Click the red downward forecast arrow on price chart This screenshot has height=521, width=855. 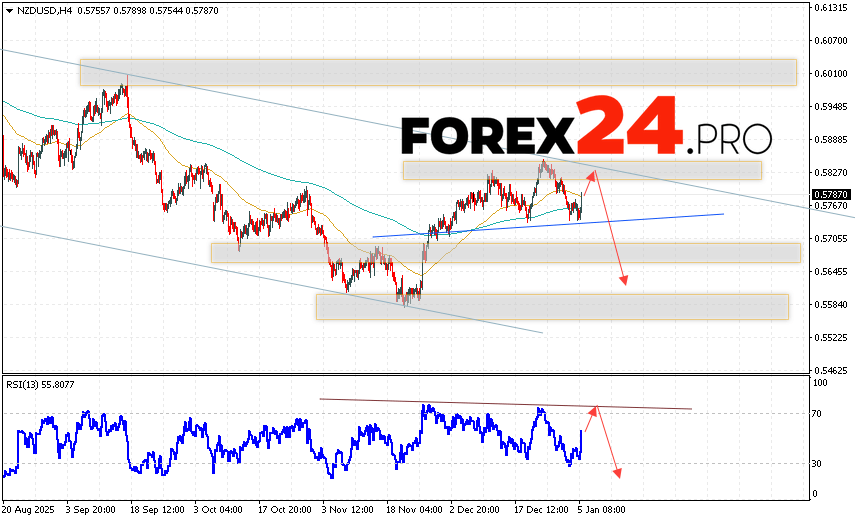pos(612,230)
